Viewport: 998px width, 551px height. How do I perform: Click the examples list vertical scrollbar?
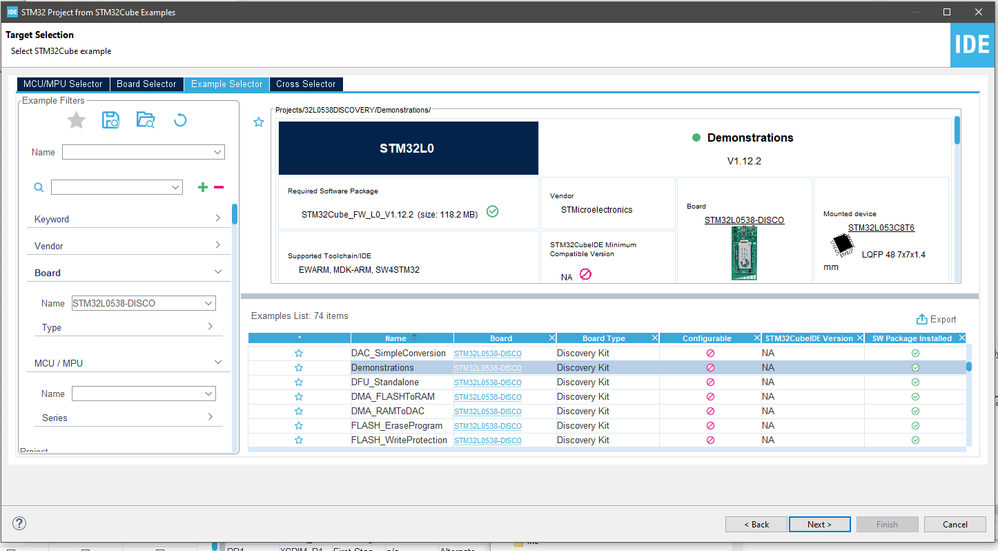pos(969,366)
